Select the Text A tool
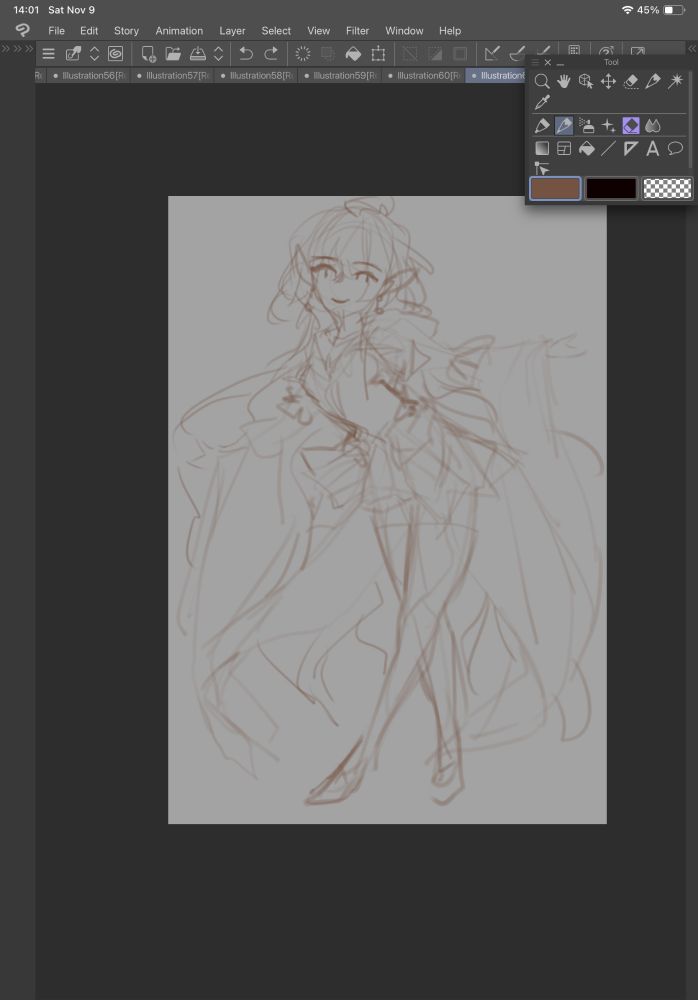 coord(653,149)
